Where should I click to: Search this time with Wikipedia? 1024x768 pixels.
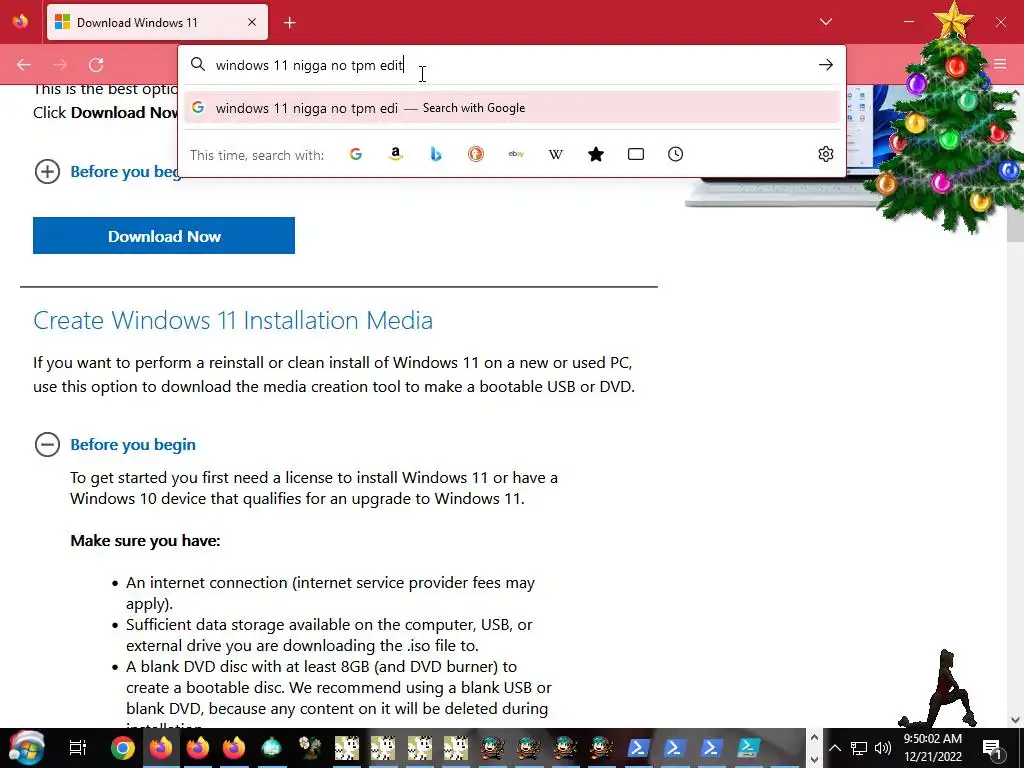pyautogui.click(x=556, y=154)
